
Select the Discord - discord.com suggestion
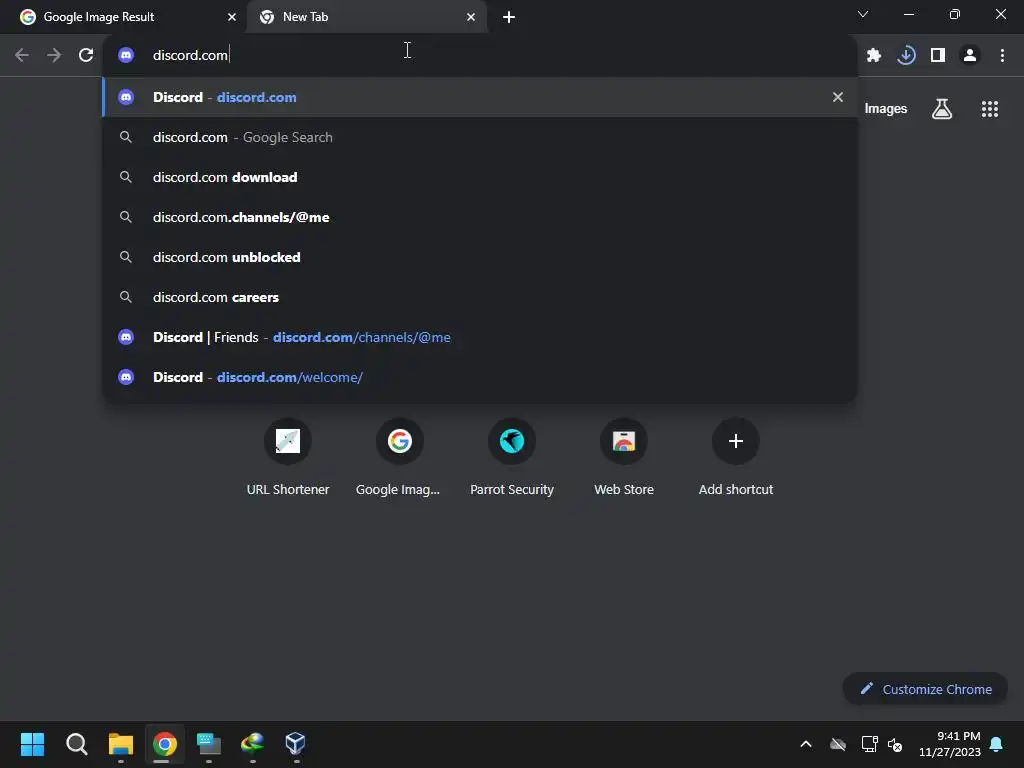pos(480,97)
